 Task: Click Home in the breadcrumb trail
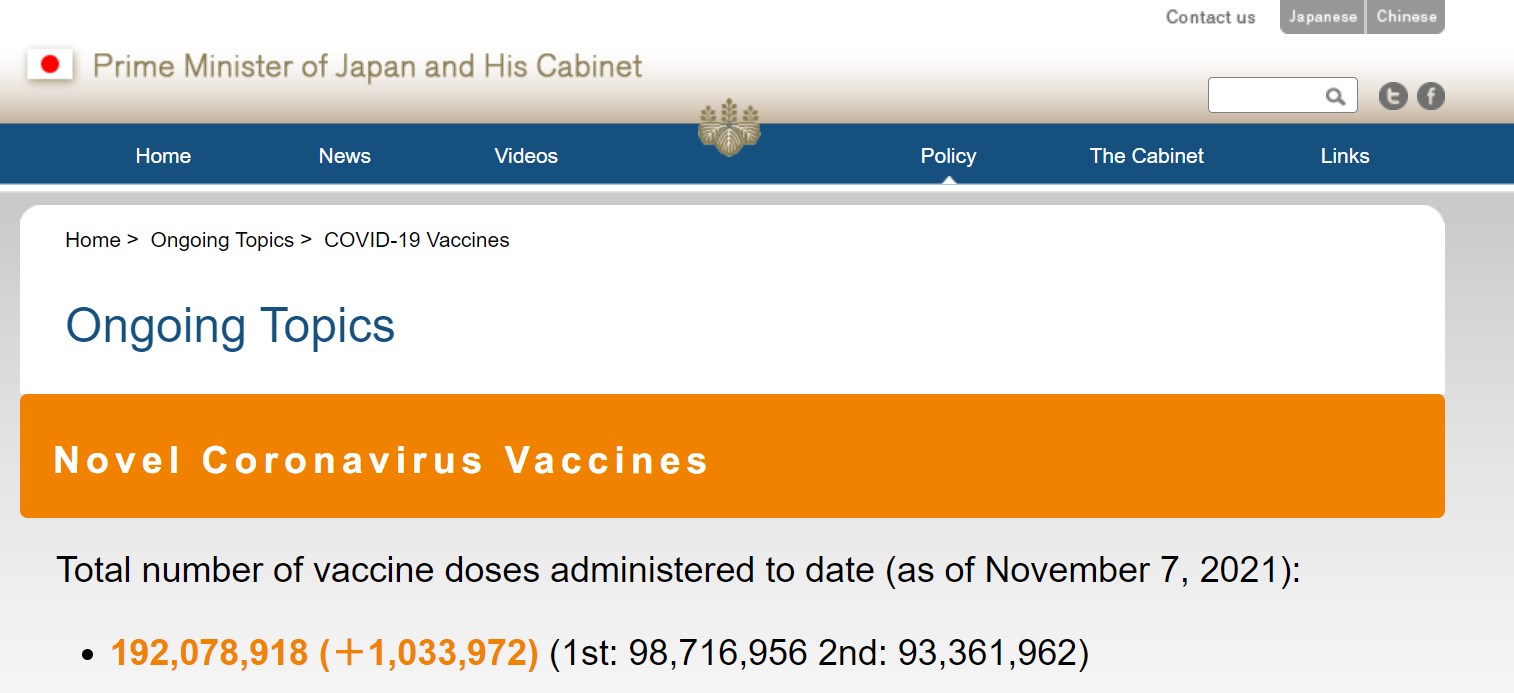coord(92,240)
